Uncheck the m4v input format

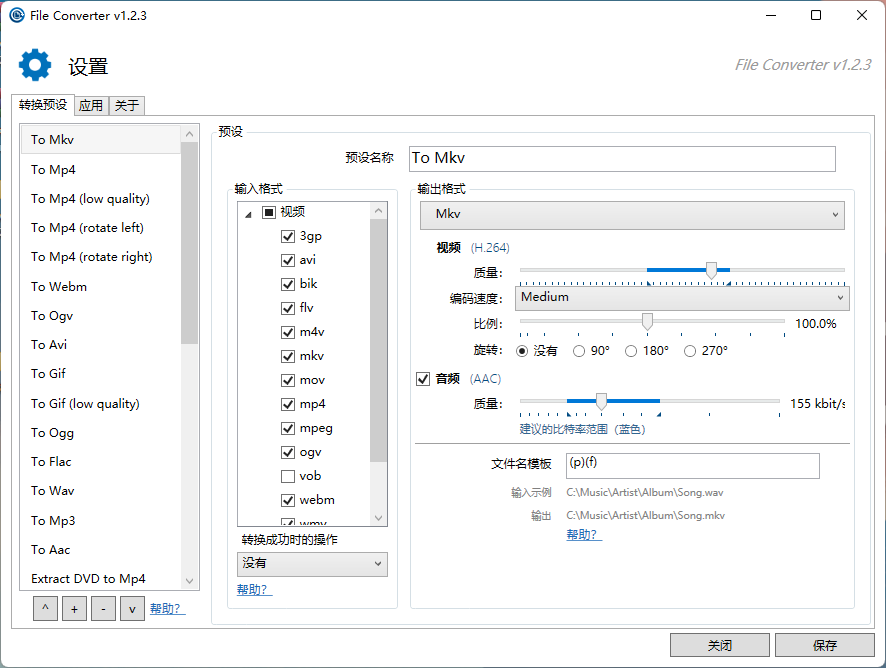(x=288, y=332)
